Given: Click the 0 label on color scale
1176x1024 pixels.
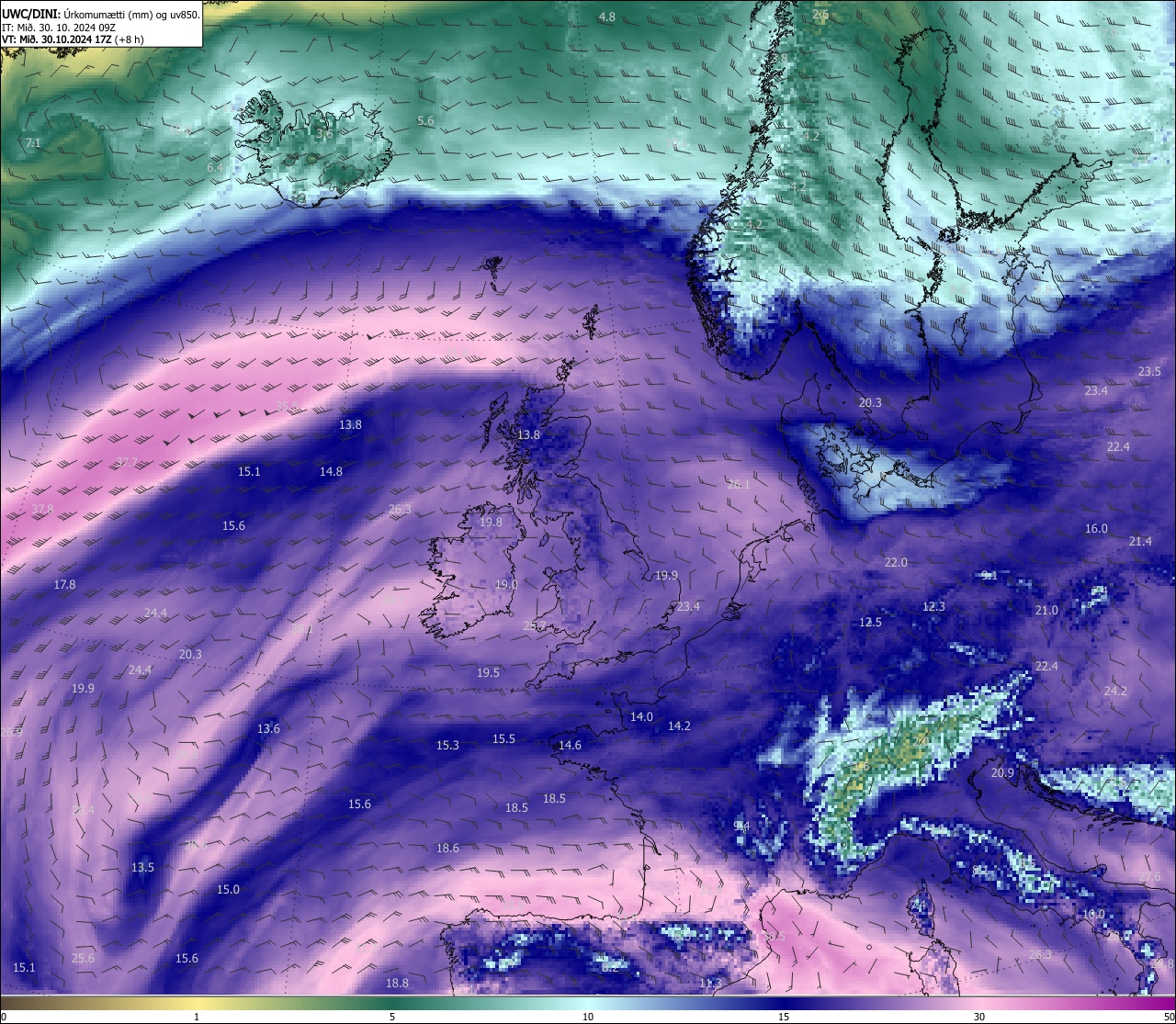Looking at the screenshot, I should [x=4, y=1017].
